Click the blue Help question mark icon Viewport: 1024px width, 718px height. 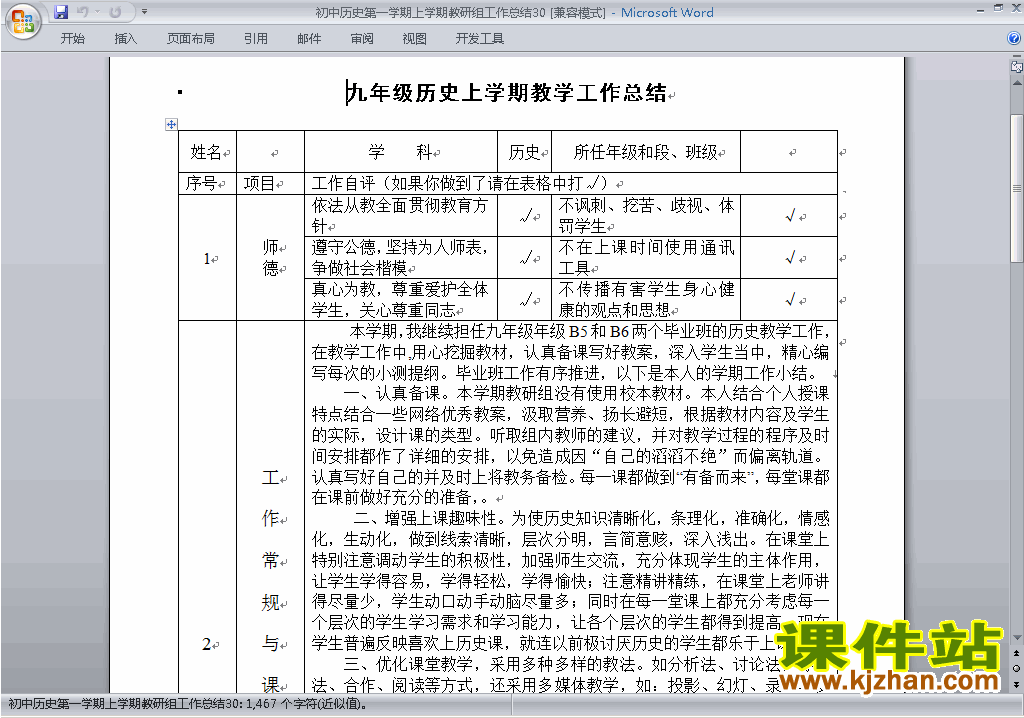pyautogui.click(x=1014, y=39)
